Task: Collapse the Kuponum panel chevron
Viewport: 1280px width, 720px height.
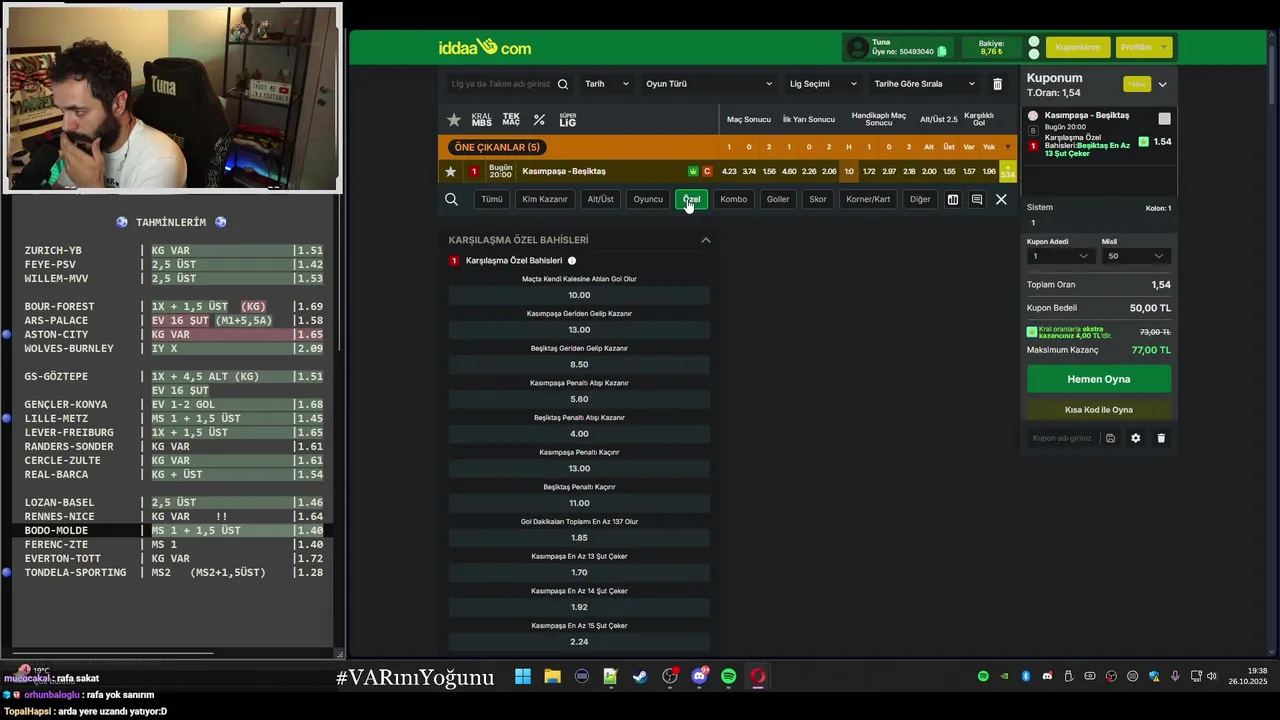Action: [1162, 85]
